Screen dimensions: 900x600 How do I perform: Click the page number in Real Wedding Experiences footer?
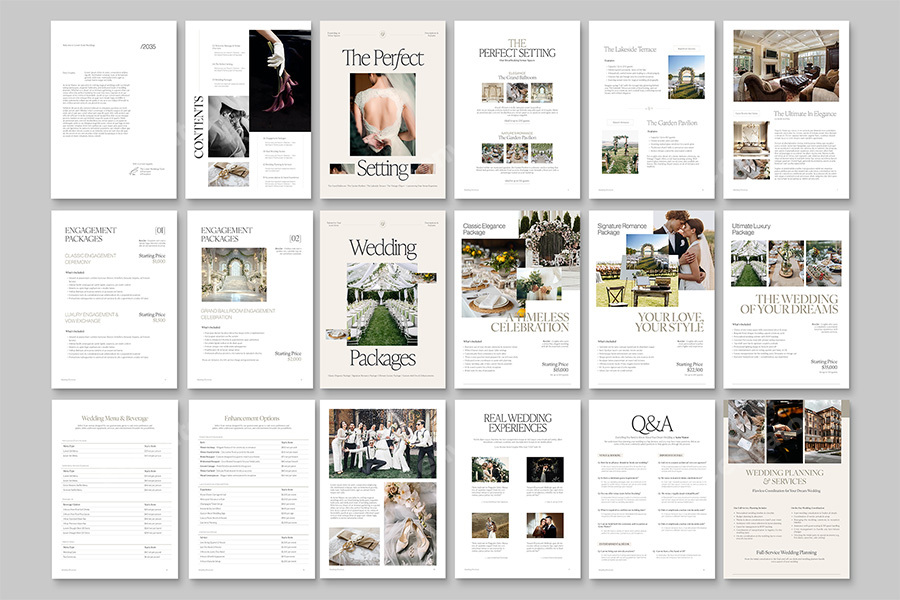(x=567, y=569)
